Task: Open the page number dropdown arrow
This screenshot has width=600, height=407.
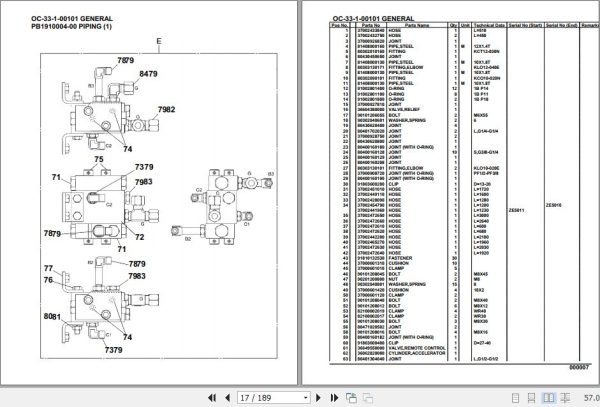Action: [x=305, y=398]
